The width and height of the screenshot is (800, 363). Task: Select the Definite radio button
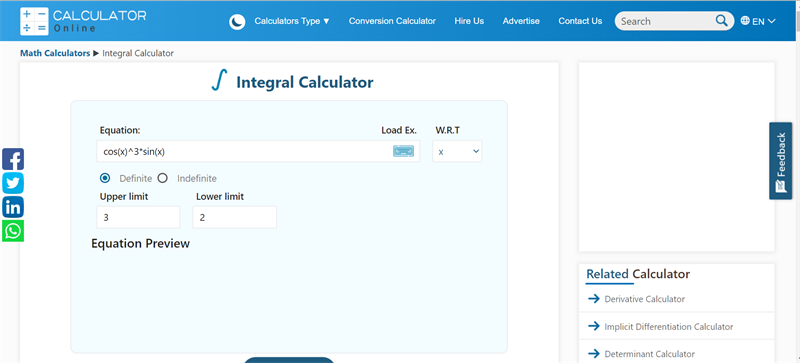click(105, 178)
